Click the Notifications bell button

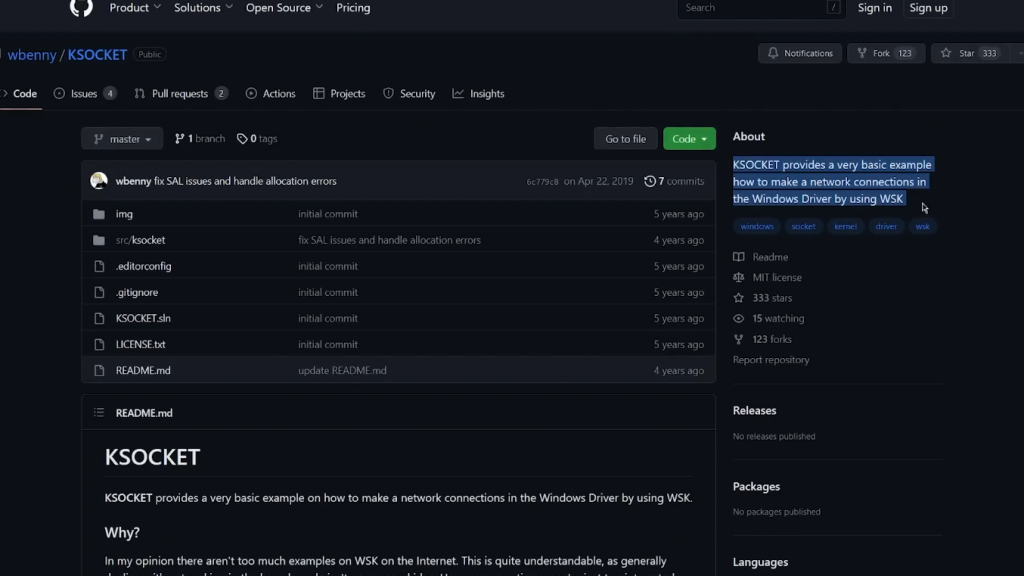(x=801, y=53)
